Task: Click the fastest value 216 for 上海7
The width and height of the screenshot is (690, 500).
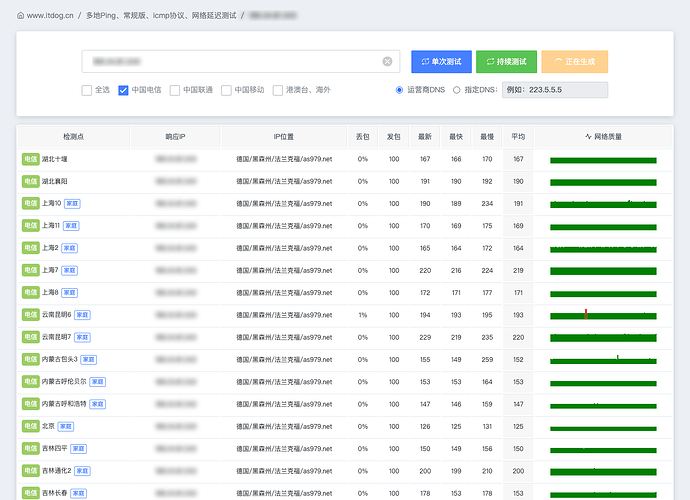Action: [456, 270]
